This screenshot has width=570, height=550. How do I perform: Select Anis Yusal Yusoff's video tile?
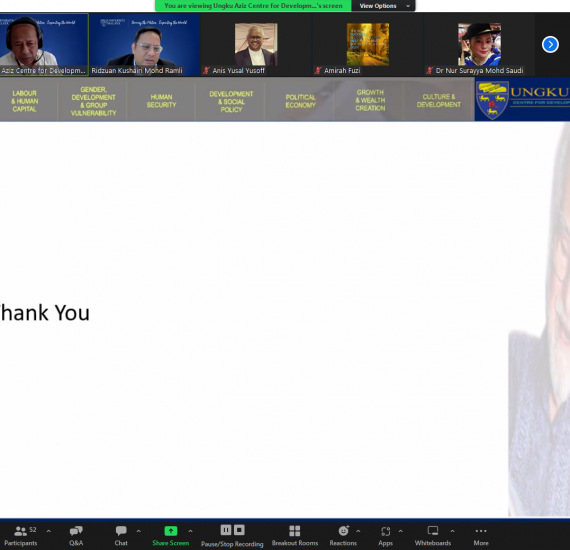pyautogui.click(x=256, y=44)
